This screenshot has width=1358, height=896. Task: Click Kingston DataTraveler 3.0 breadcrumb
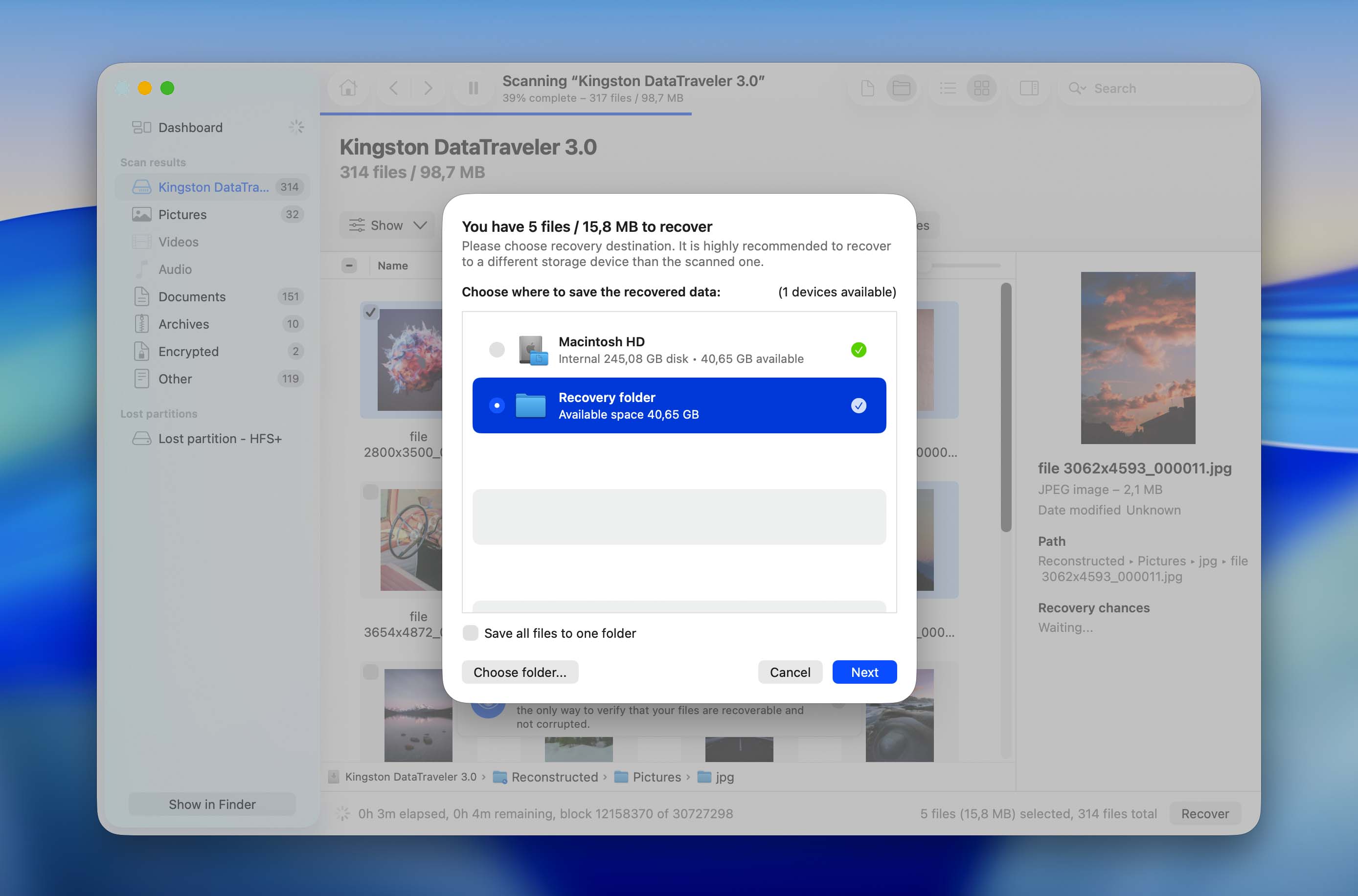[x=404, y=777]
